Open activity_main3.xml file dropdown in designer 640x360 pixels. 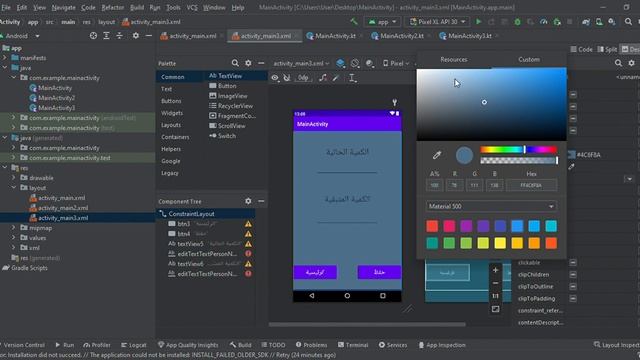pyautogui.click(x=301, y=63)
